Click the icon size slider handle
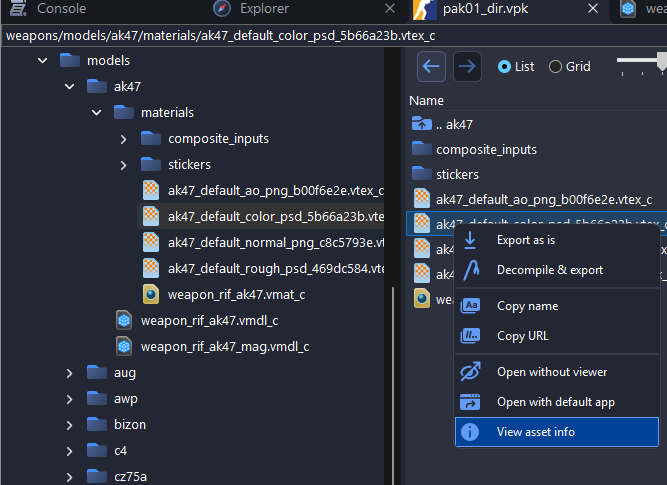This screenshot has width=667, height=485. pos(661,61)
